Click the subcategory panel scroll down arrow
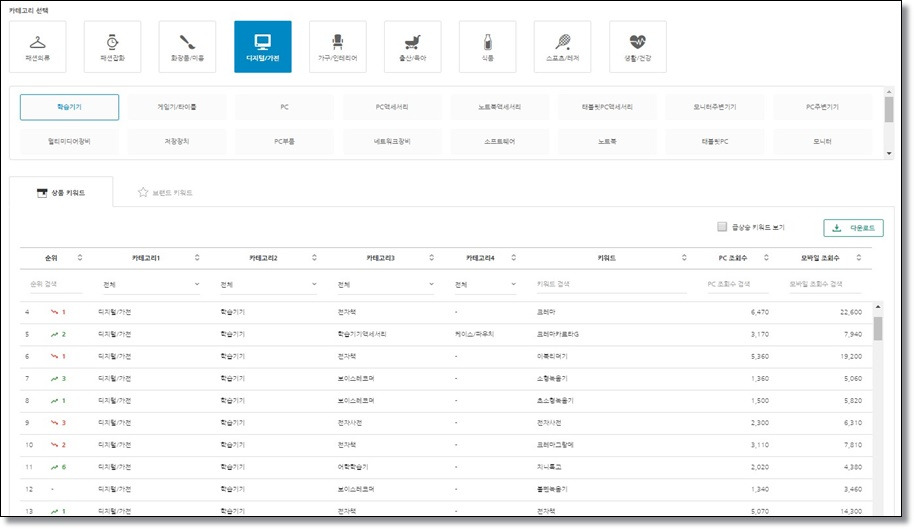Viewport: 914px width, 529px height. tap(889, 153)
